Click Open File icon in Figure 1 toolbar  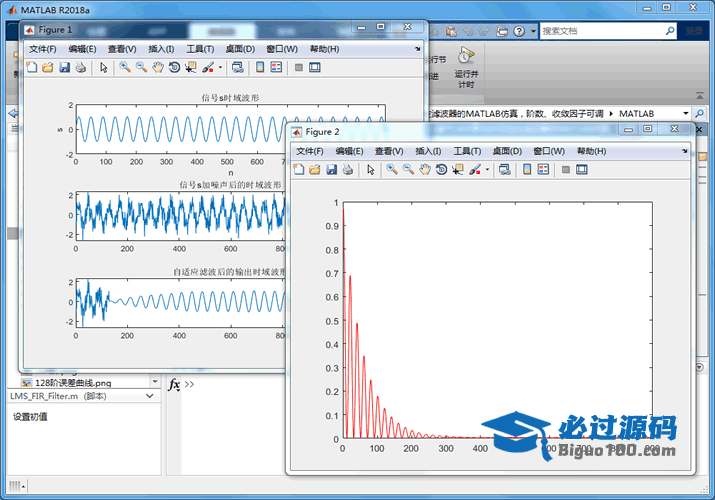coord(47,67)
